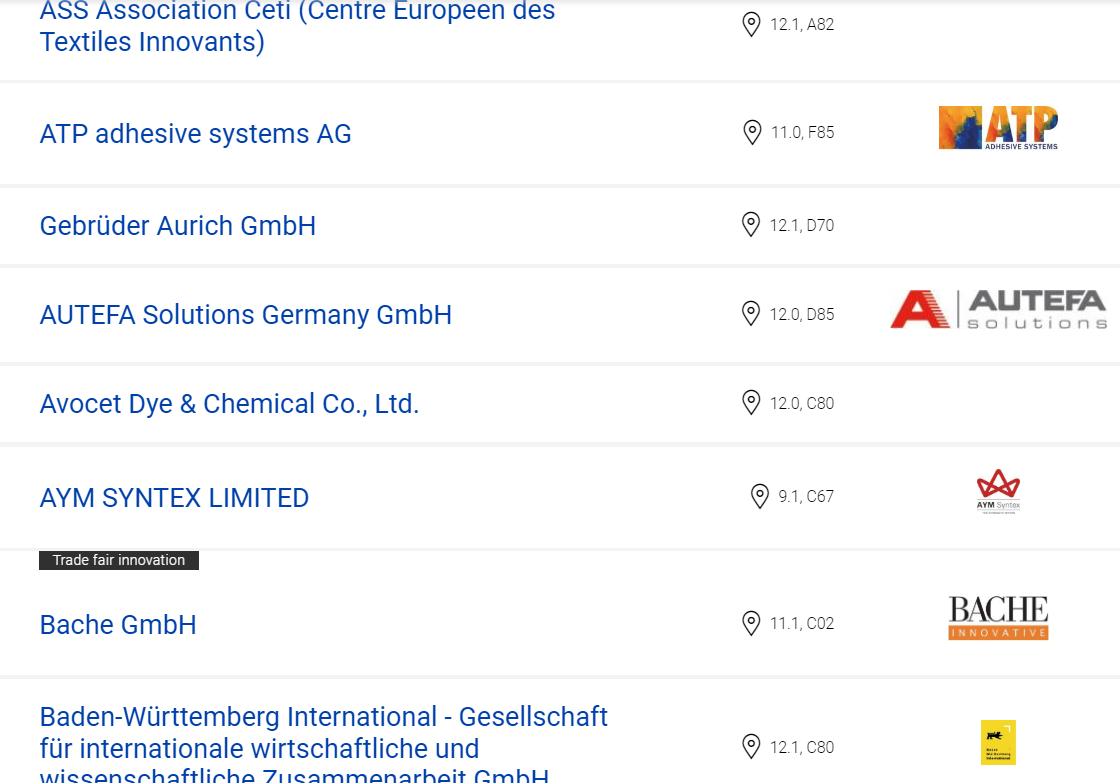Click map pin for Baden-Württemberg International
This screenshot has height=783, width=1120.
click(x=751, y=747)
